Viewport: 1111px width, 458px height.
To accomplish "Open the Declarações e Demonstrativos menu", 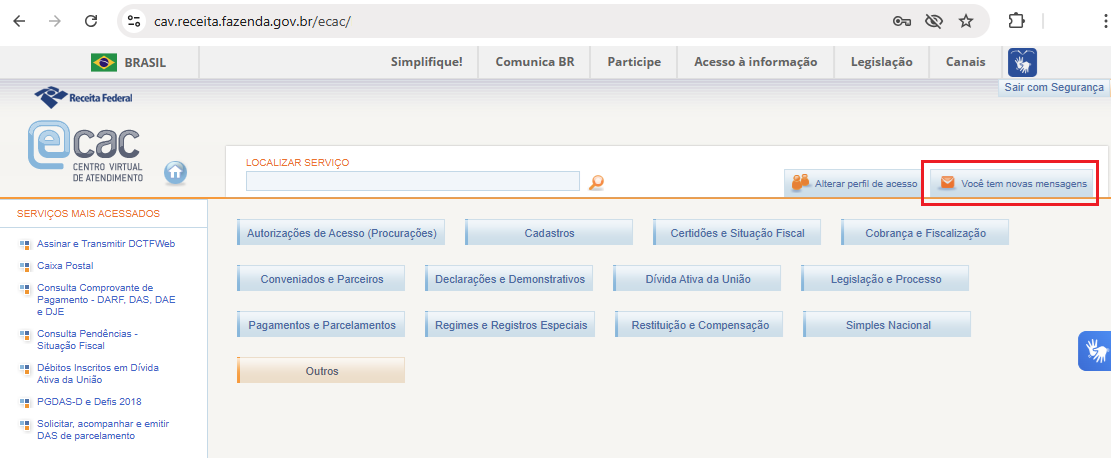I will (x=510, y=279).
